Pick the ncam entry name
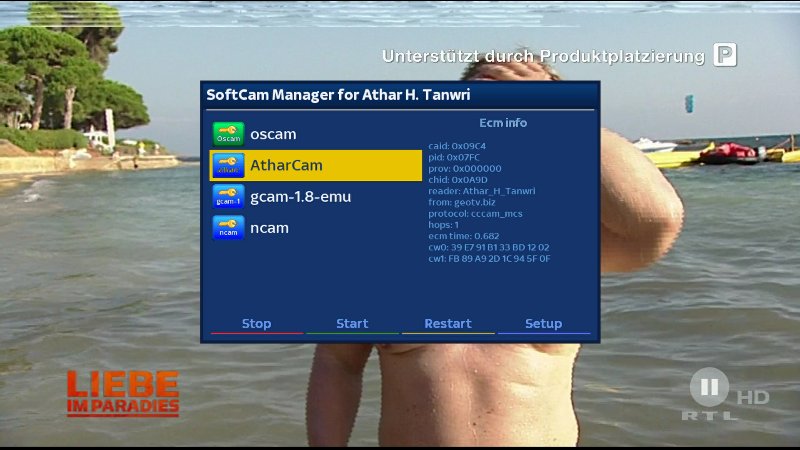 click(269, 228)
